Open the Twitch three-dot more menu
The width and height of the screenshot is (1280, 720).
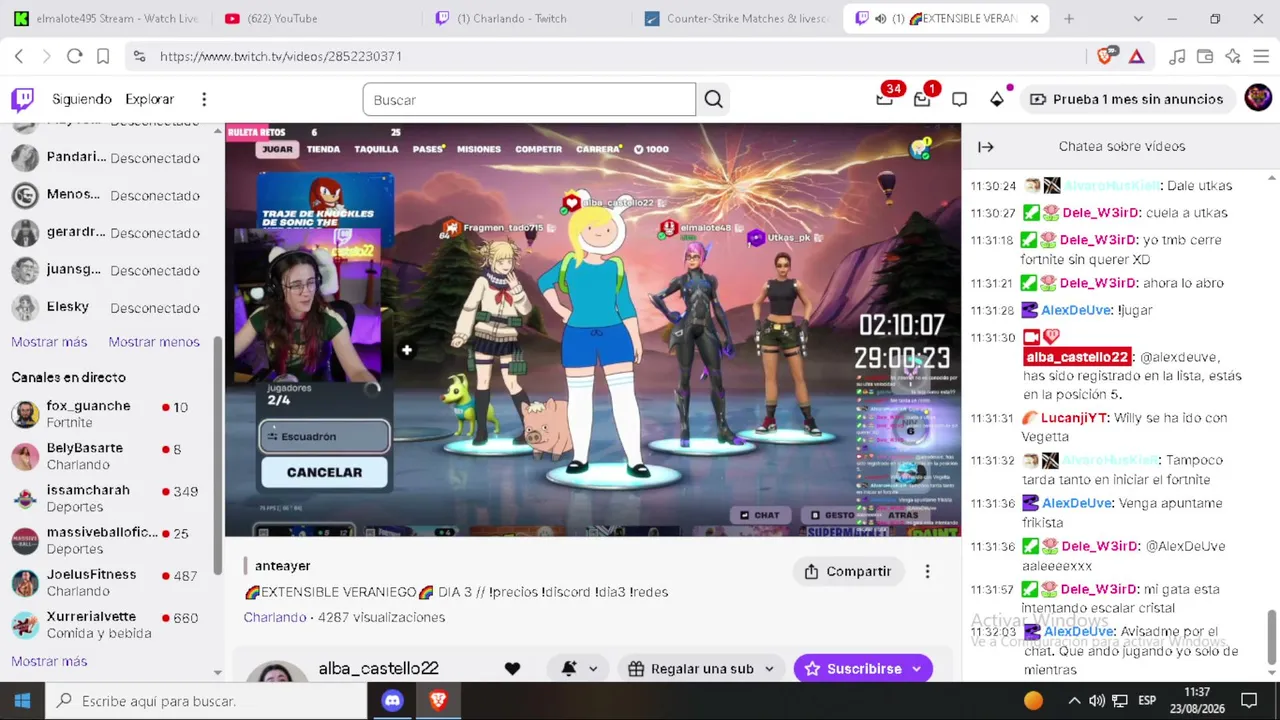204,99
